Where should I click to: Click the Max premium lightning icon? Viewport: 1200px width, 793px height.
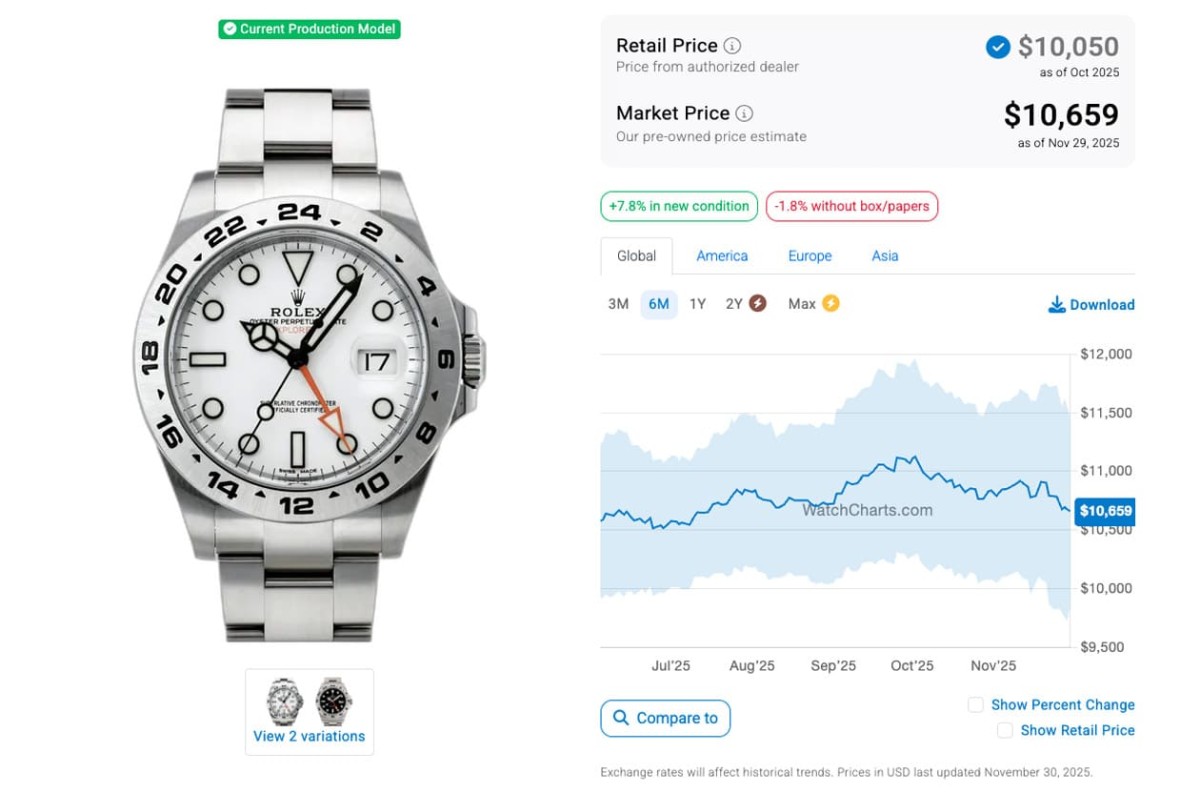tap(830, 304)
